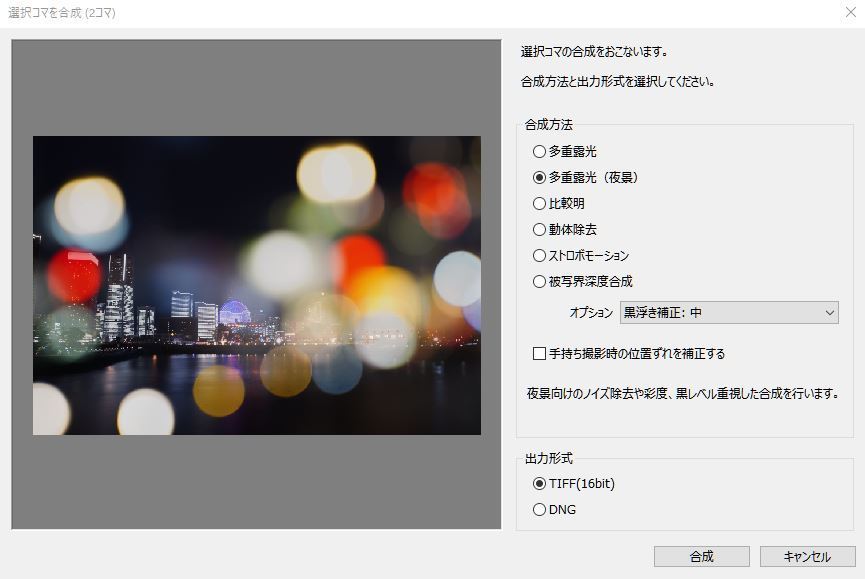Viewport: 865px width, 579px height.
Task: Click the purple Ferris wheel in the preview
Action: [235, 312]
